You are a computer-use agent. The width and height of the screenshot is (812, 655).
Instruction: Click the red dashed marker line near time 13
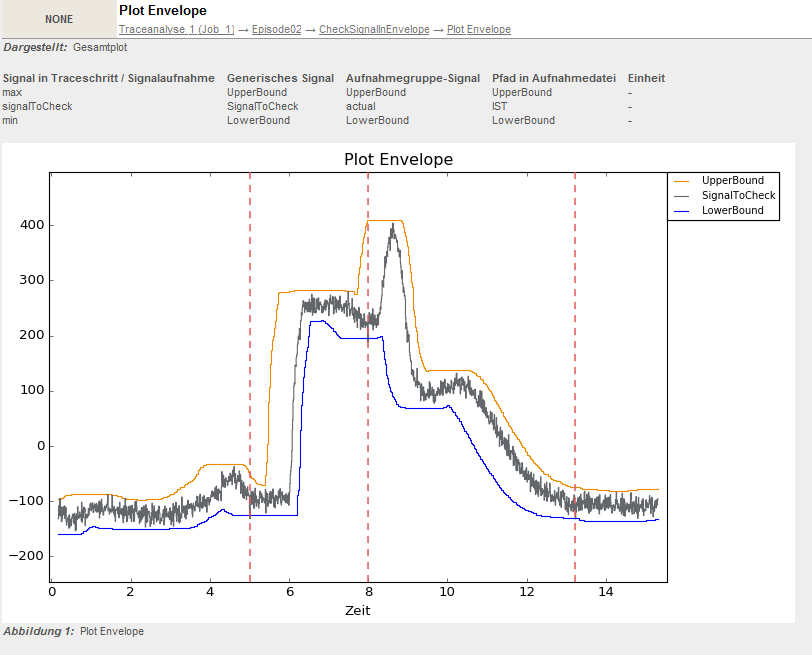575,377
